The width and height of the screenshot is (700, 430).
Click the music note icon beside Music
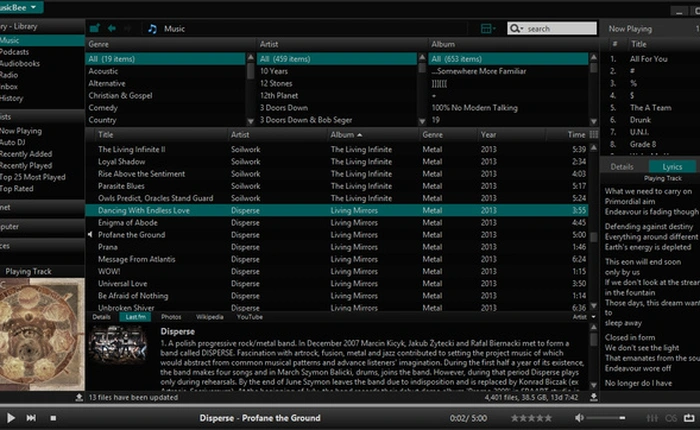click(152, 29)
